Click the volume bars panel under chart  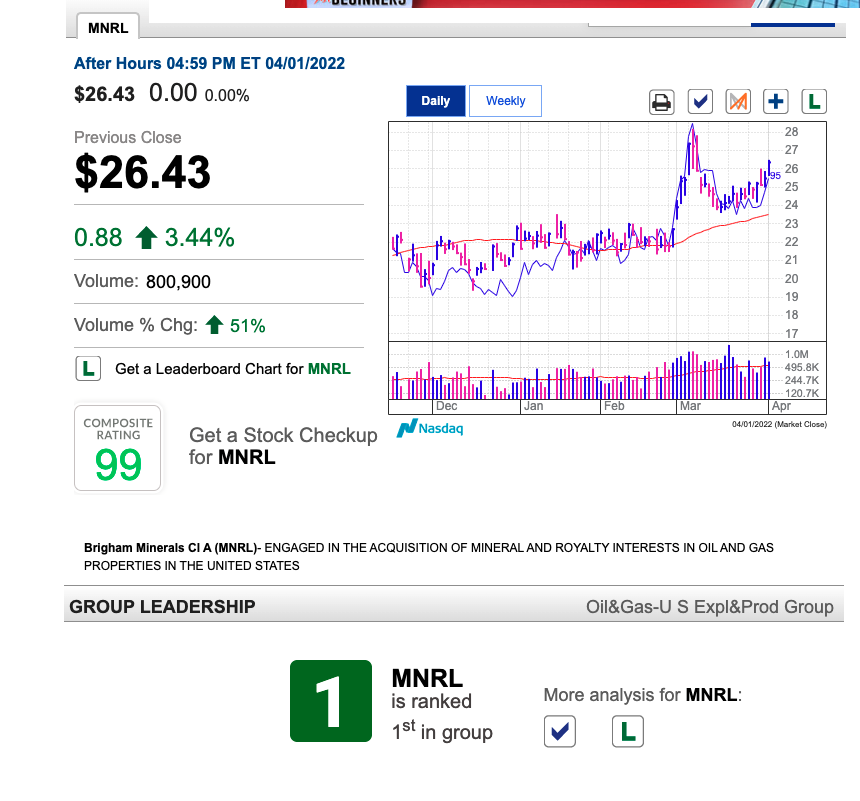[607, 371]
